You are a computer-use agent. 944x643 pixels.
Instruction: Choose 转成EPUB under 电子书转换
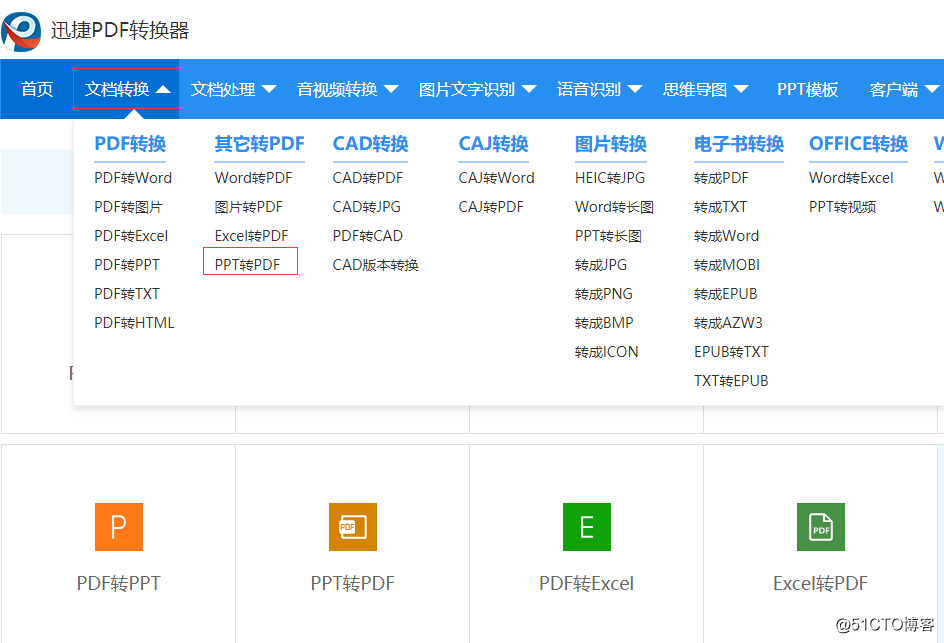point(725,293)
